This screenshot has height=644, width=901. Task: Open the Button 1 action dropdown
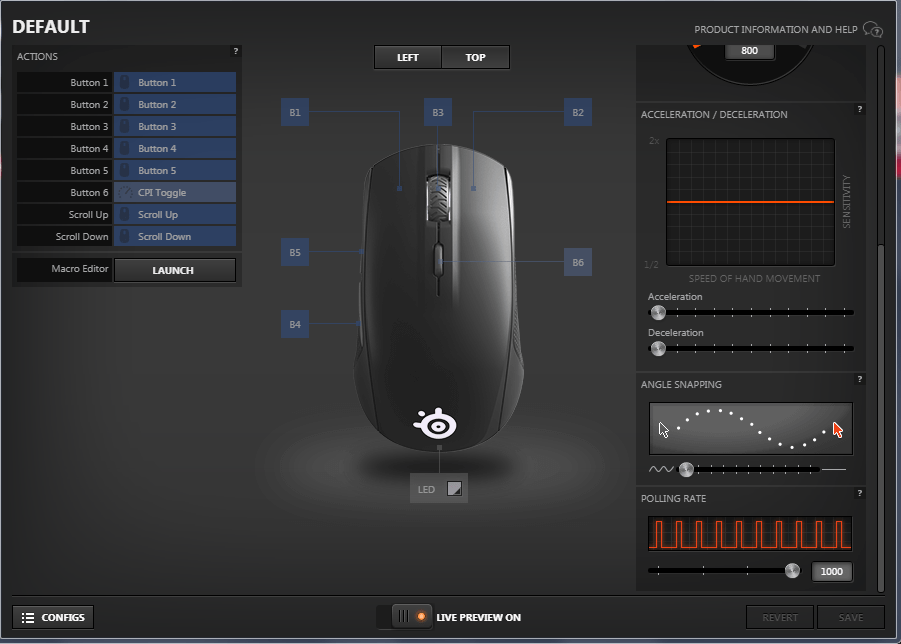click(x=175, y=82)
